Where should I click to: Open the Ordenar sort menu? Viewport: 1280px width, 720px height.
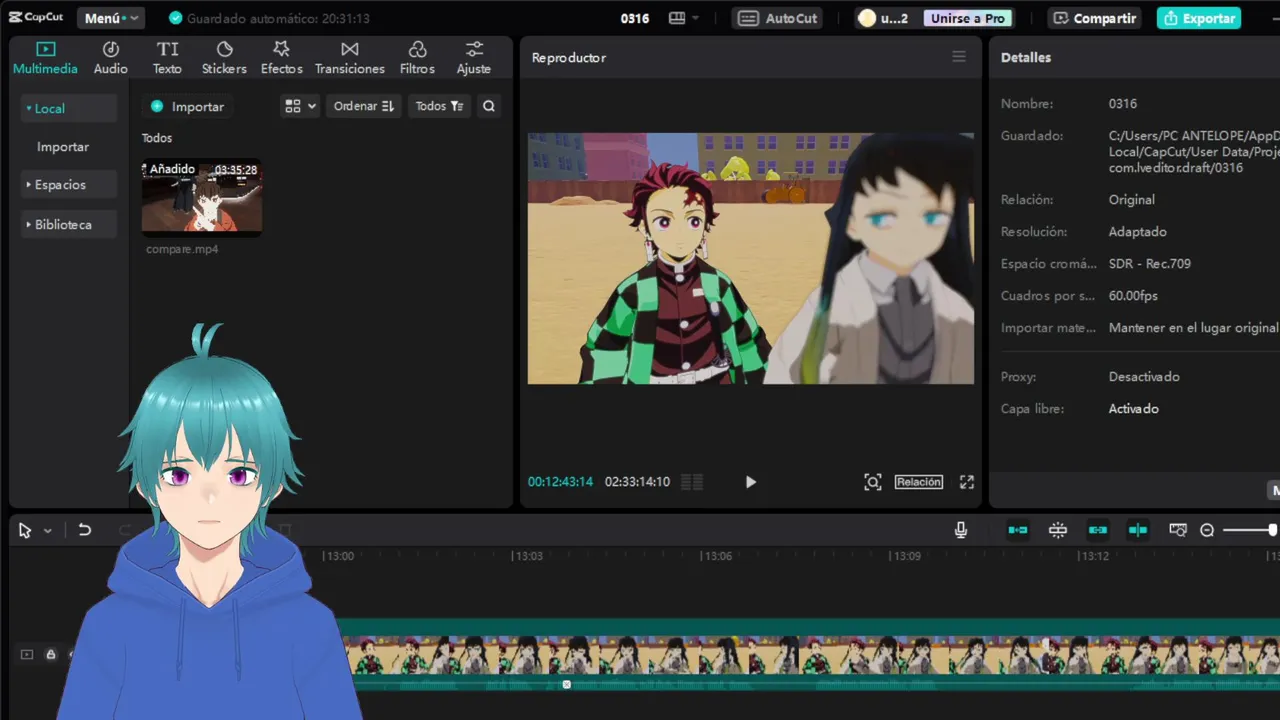pyautogui.click(x=364, y=106)
